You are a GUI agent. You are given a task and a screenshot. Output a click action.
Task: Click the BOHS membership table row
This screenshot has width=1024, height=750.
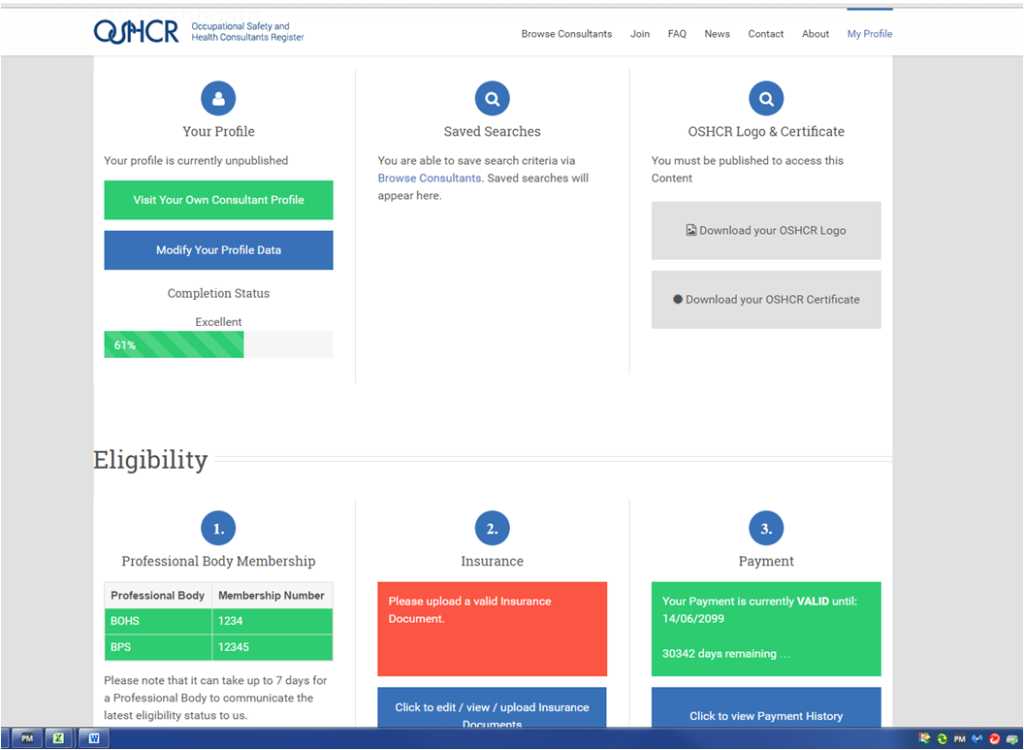[218, 621]
